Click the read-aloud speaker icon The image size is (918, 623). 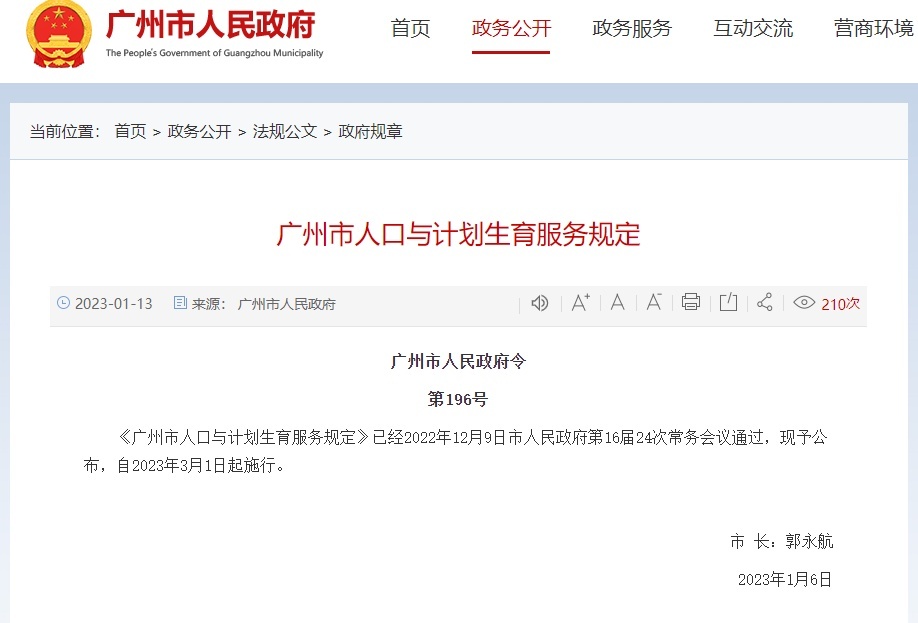point(540,303)
